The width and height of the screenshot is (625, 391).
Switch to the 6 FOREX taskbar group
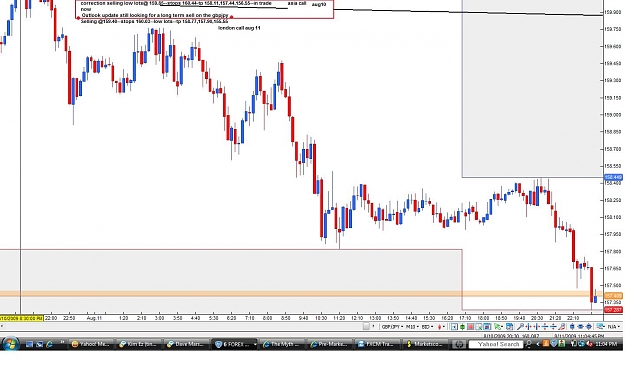point(235,344)
